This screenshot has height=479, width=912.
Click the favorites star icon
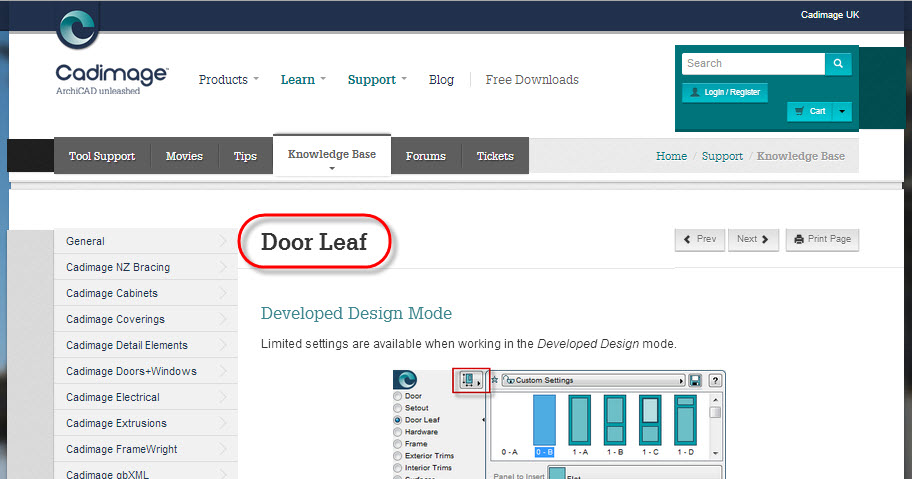click(x=495, y=380)
